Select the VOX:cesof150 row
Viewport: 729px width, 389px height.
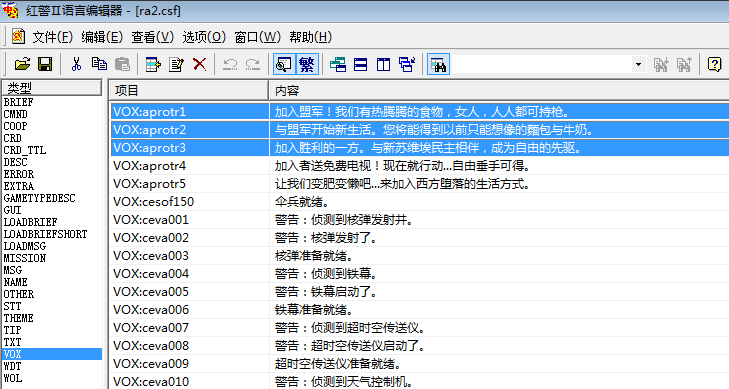click(x=419, y=202)
